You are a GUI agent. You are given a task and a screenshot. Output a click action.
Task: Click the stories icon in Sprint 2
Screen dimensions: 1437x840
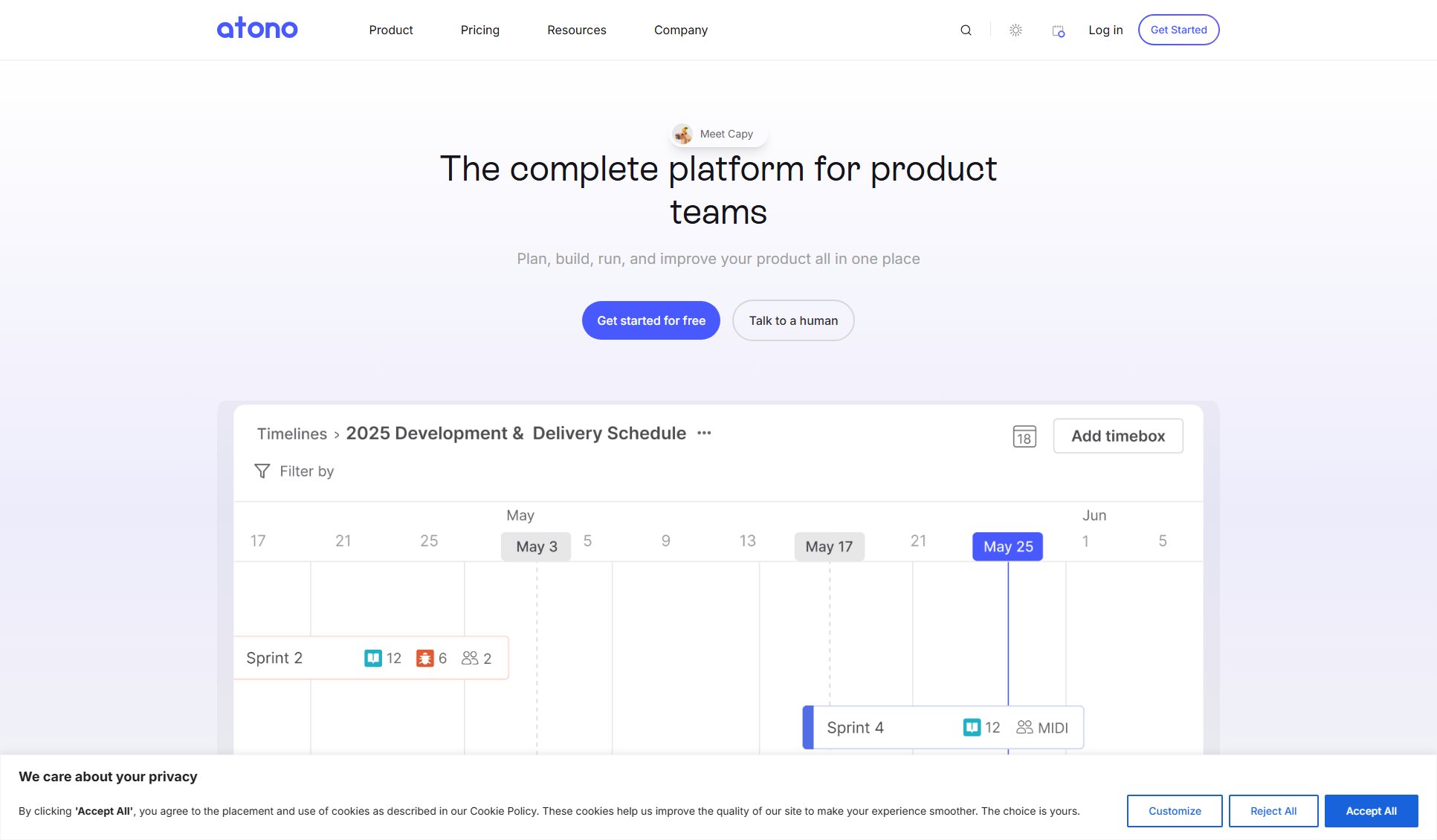click(373, 658)
